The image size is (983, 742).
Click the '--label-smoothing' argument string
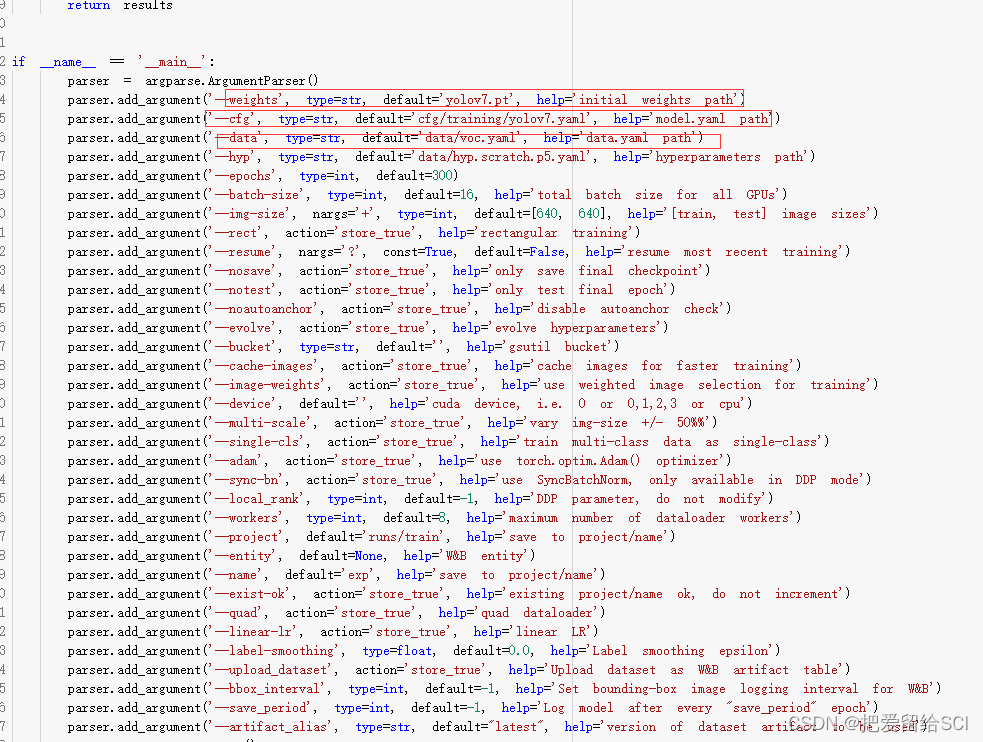[x=275, y=651]
